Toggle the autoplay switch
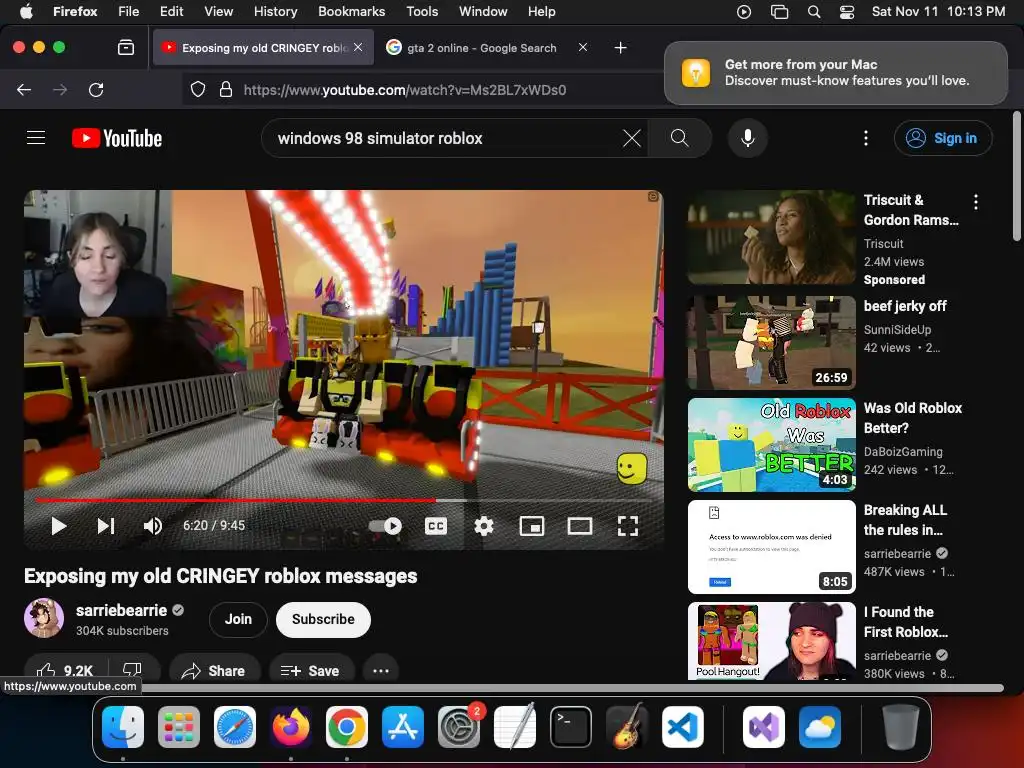The height and width of the screenshot is (768, 1024). tap(385, 526)
